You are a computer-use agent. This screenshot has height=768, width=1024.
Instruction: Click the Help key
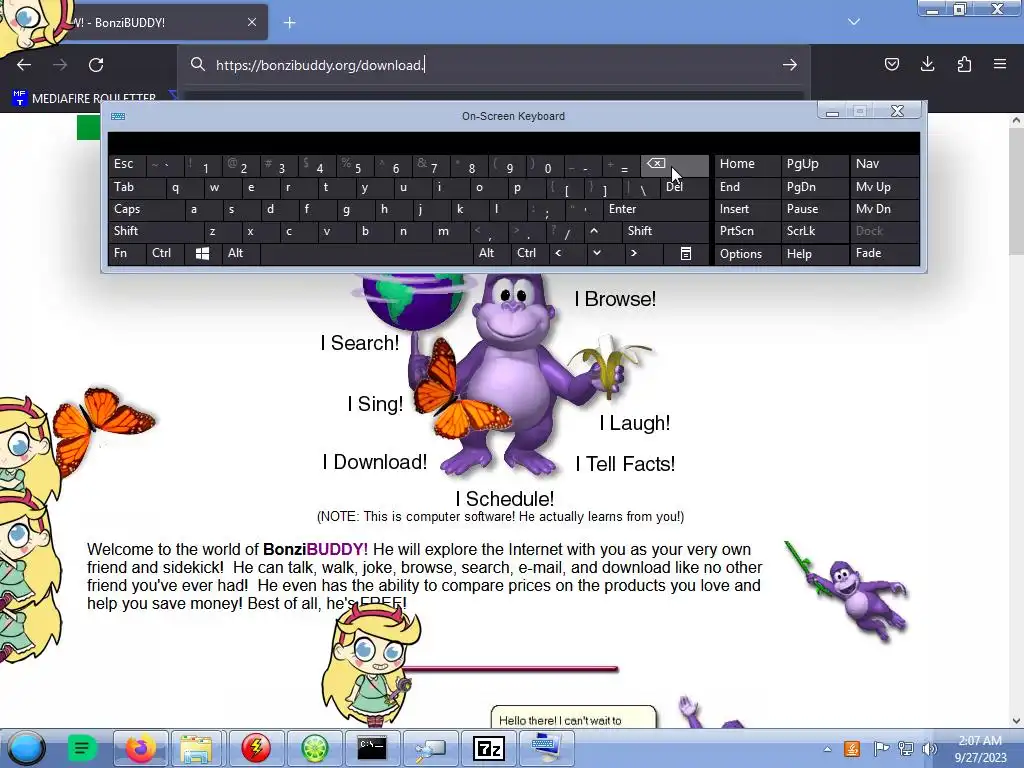814,253
